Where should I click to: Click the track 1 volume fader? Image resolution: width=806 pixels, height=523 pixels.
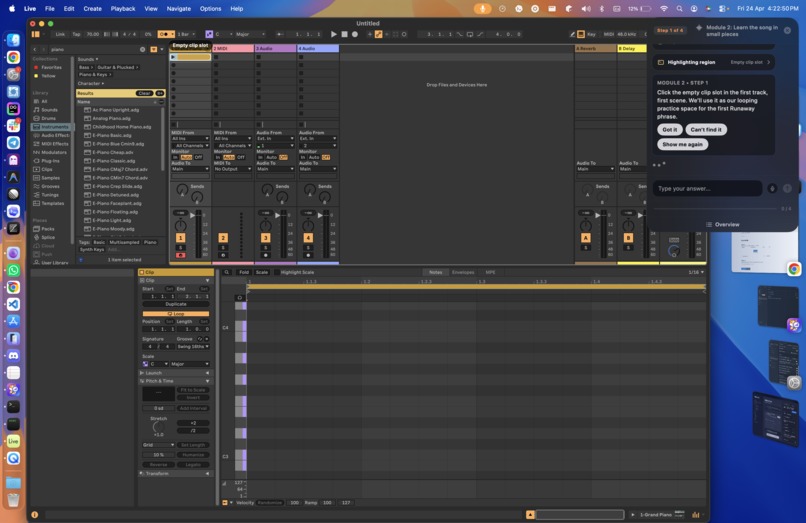click(x=193, y=216)
